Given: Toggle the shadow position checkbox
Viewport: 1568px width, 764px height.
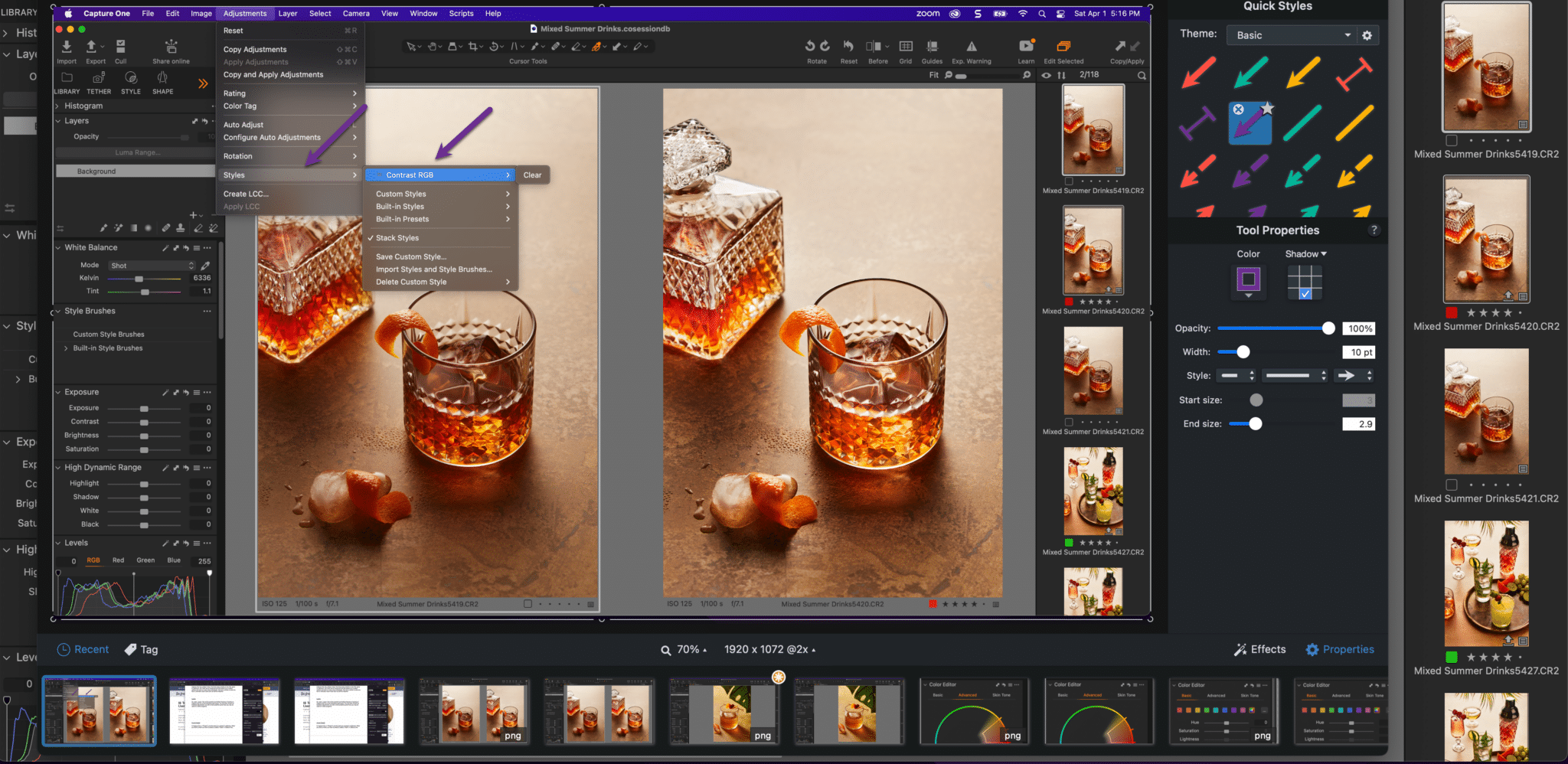Looking at the screenshot, I should (x=1305, y=294).
